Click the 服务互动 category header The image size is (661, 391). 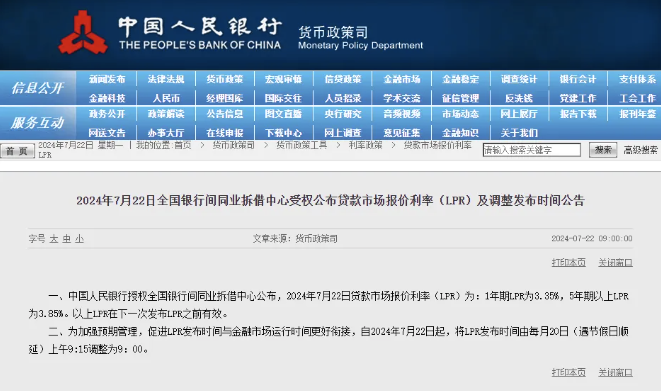38,123
